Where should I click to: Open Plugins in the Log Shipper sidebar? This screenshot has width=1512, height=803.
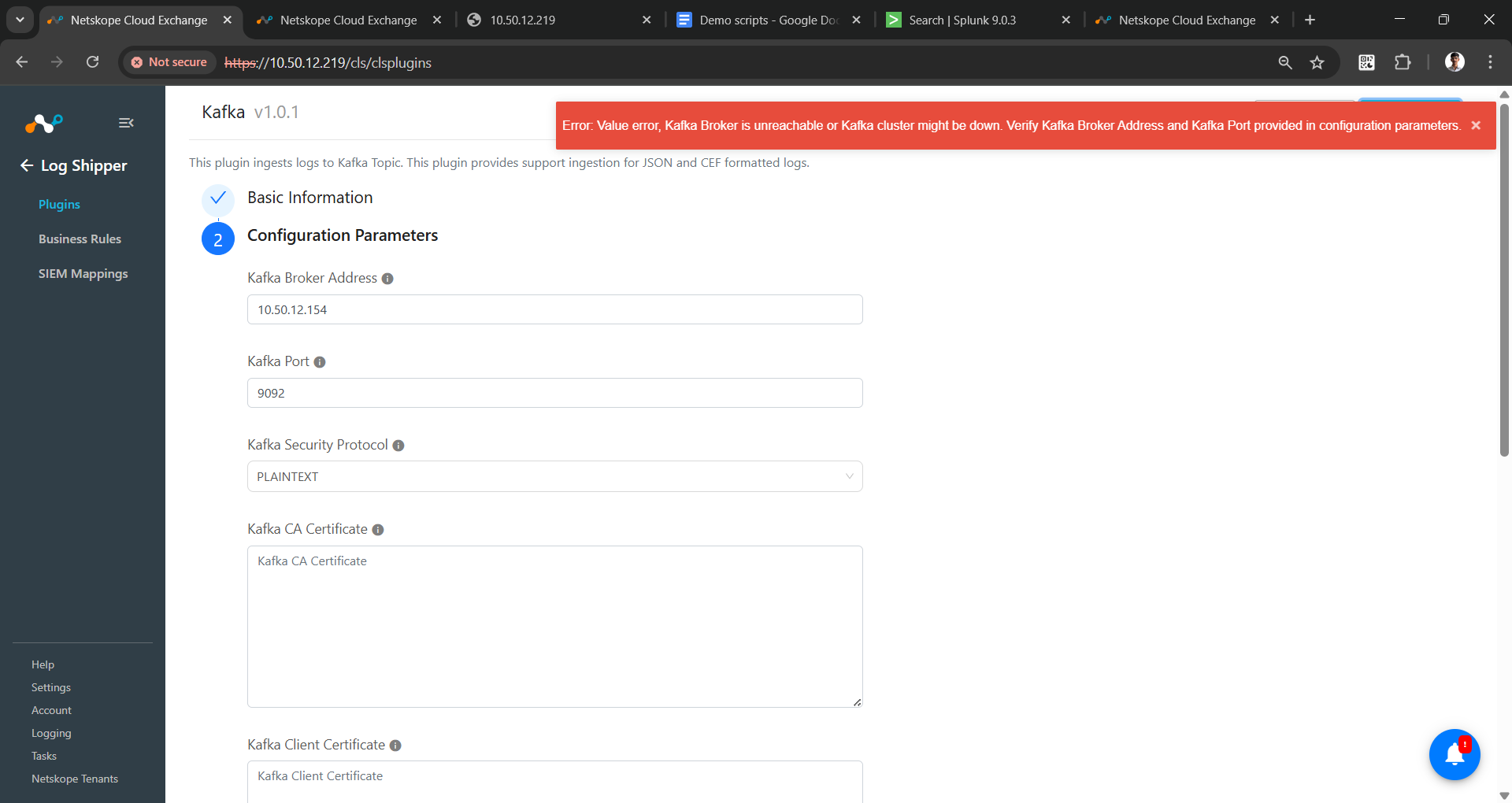tap(59, 205)
